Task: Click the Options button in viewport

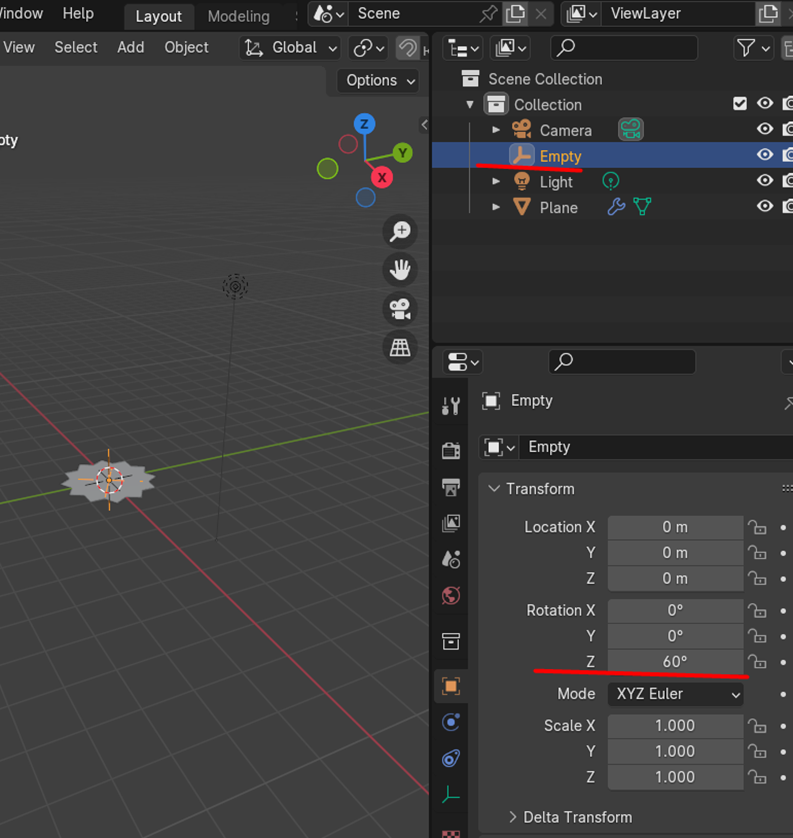Action: pos(380,80)
